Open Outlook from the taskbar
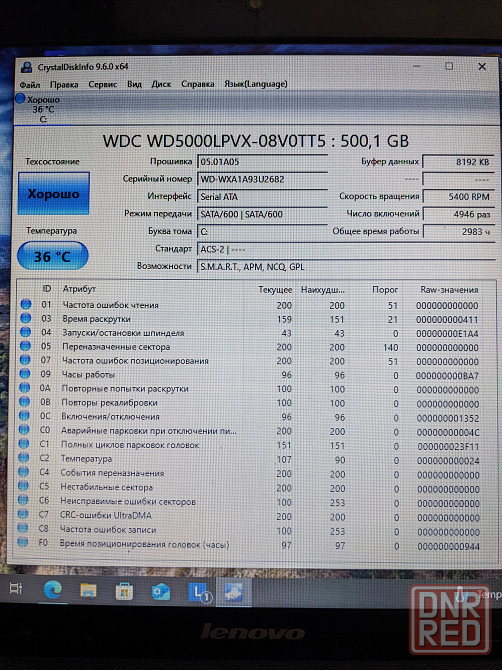Screen dimensions: 502x670 [x=161, y=592]
